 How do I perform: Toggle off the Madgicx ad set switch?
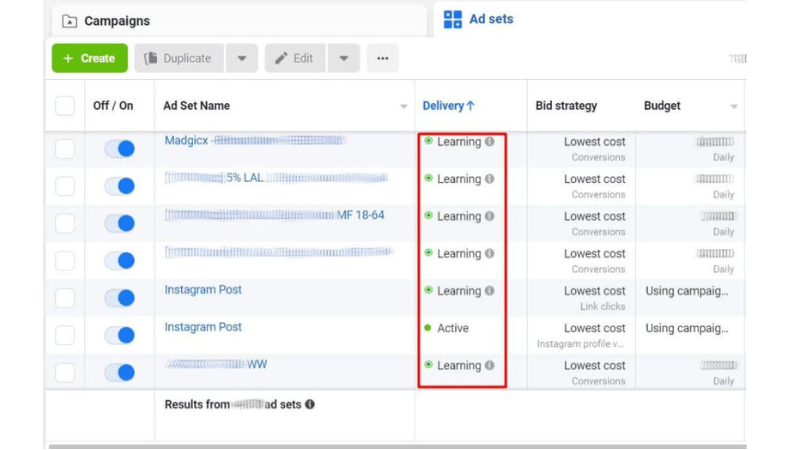(119, 149)
